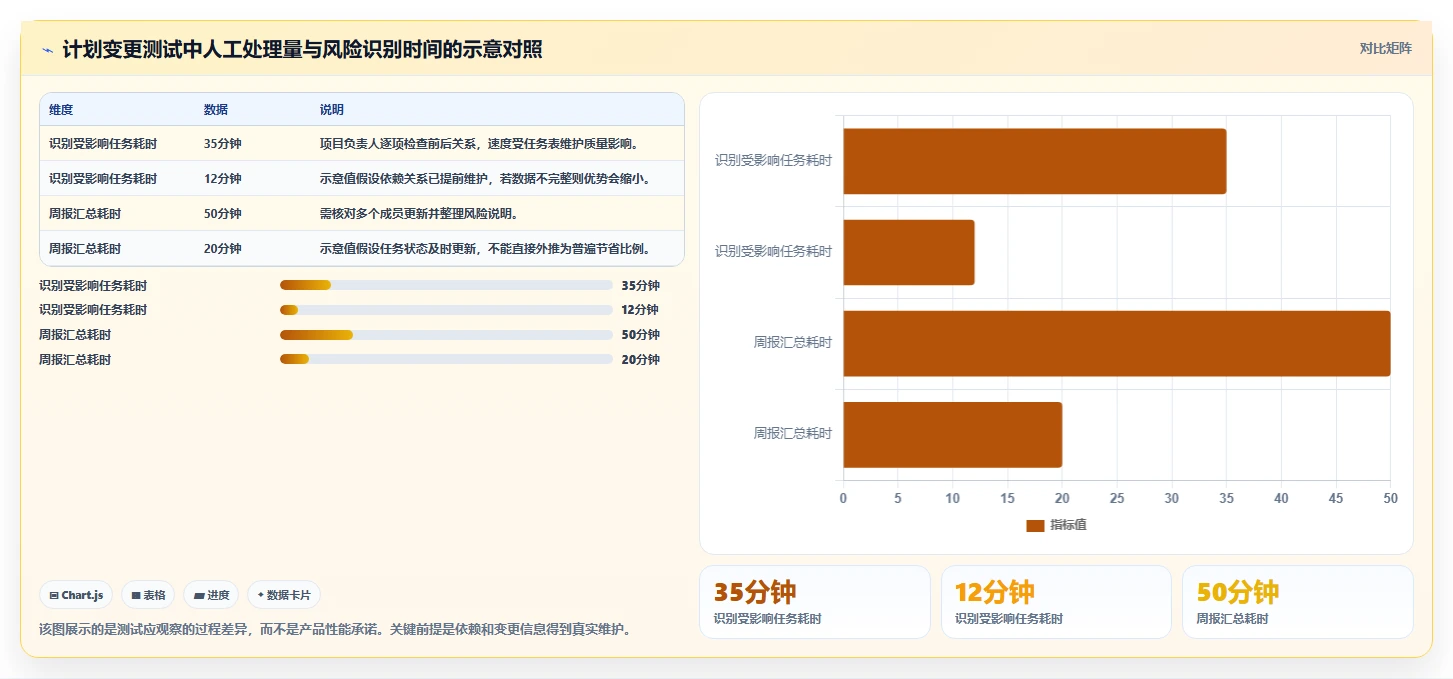
Task: Click the chart axis label beside the 35 bar
Action: (773, 160)
